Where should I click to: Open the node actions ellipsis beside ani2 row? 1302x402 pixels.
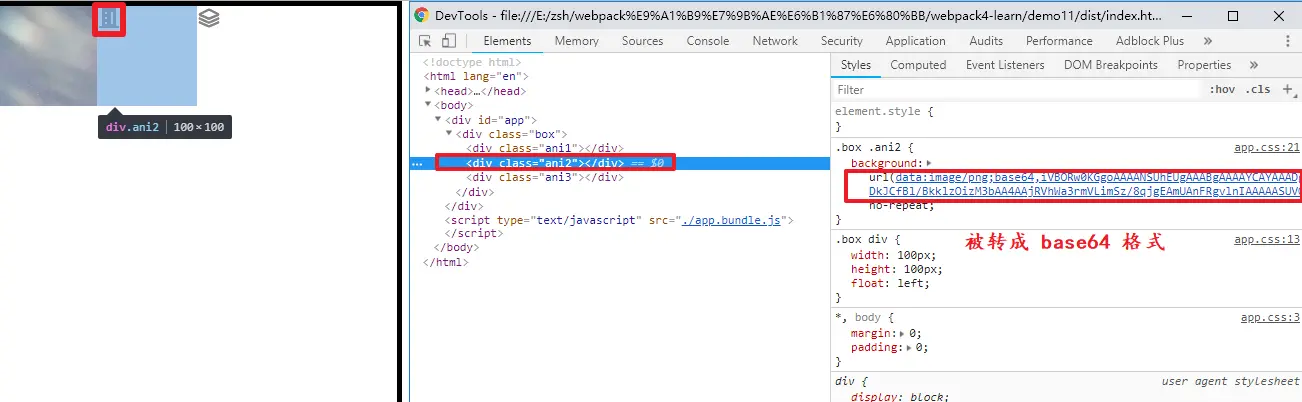point(417,162)
